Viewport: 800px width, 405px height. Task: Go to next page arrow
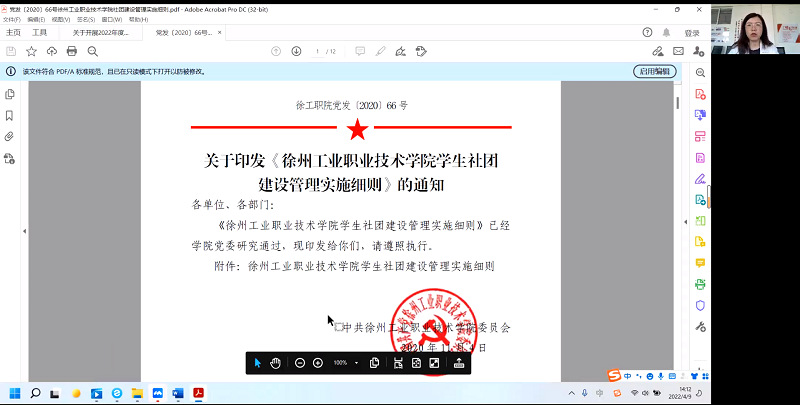296,51
